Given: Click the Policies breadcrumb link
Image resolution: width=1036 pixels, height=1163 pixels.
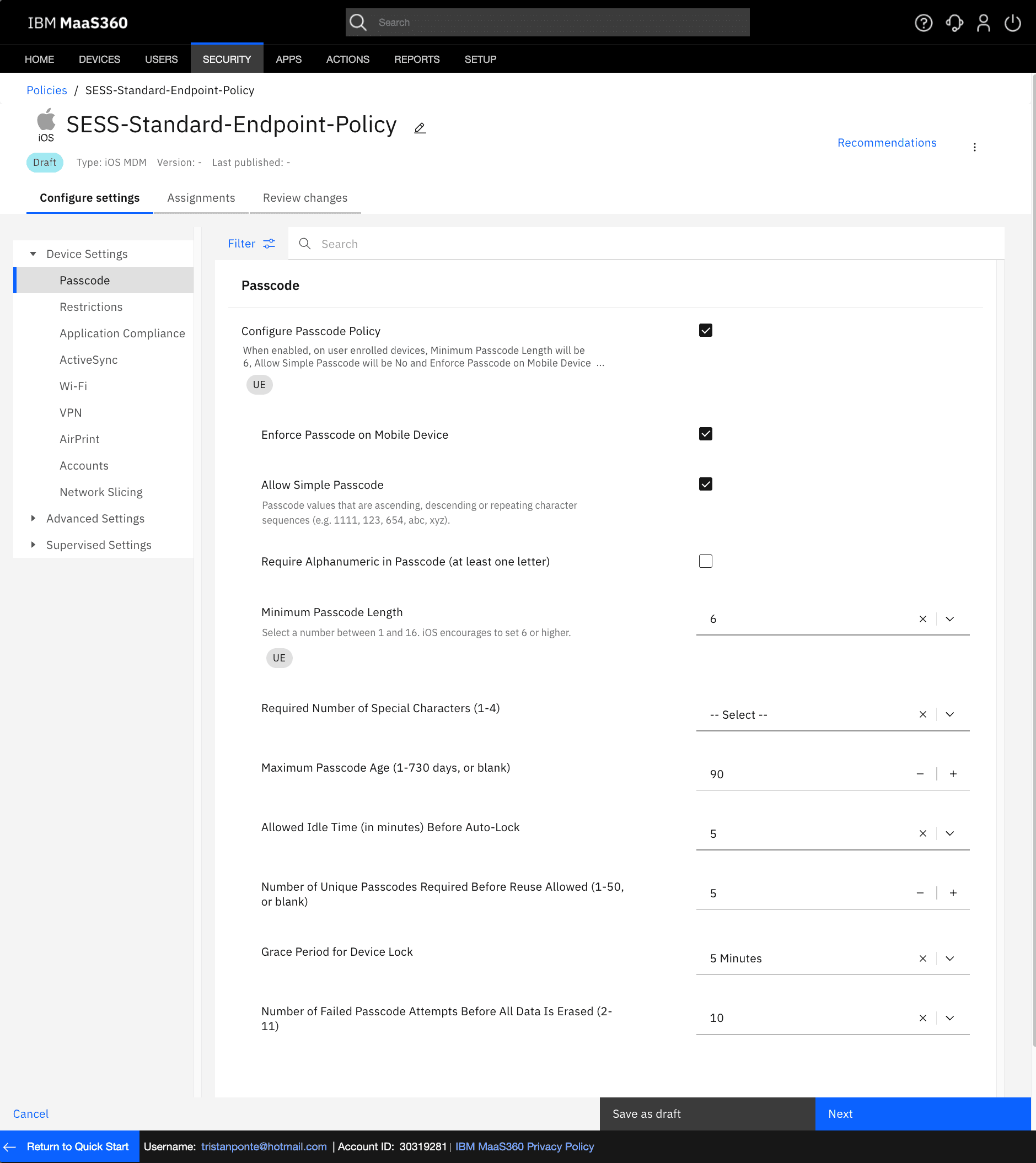Looking at the screenshot, I should [x=47, y=90].
